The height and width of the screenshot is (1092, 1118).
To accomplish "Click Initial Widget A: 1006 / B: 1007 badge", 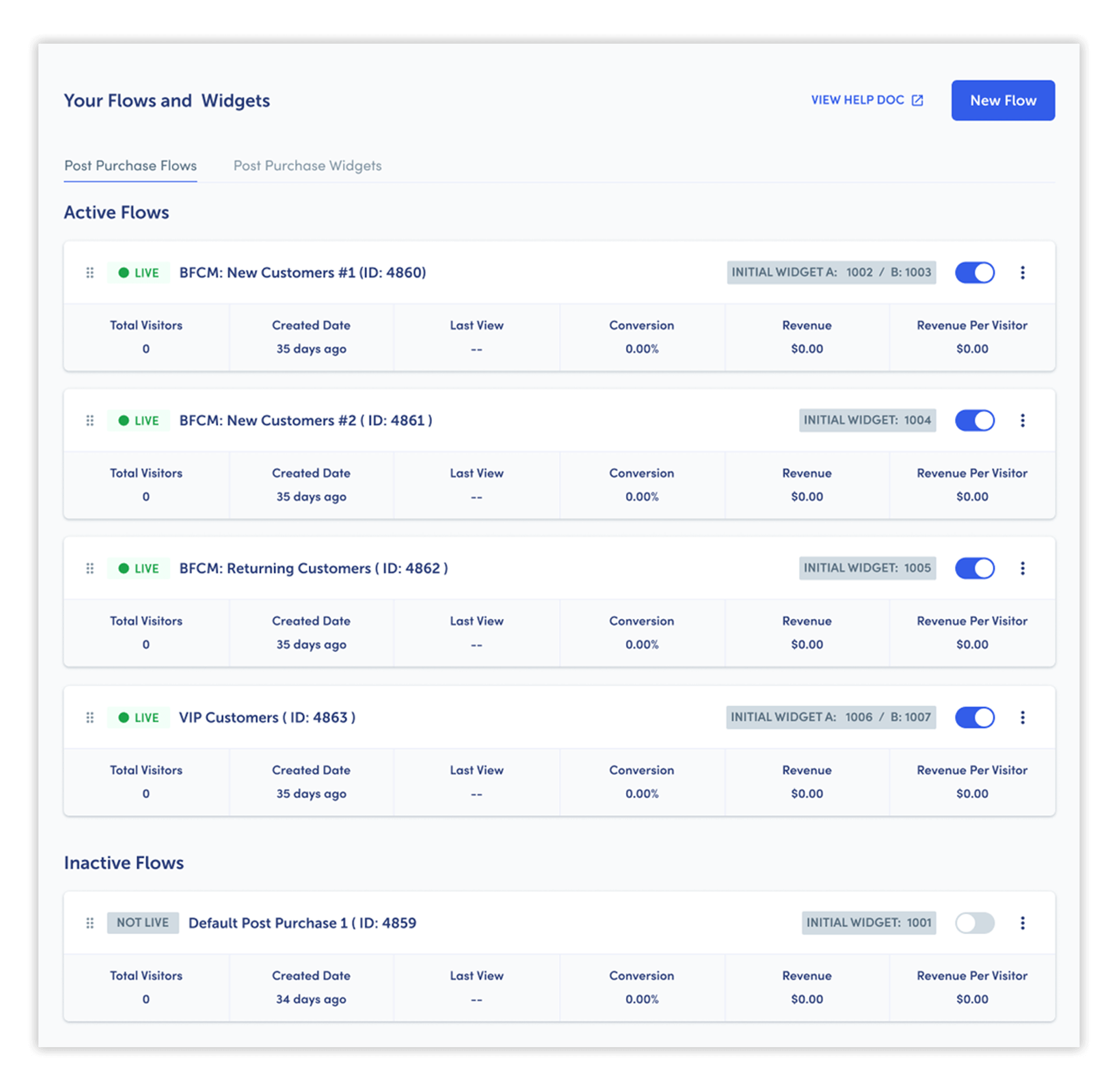I will [831, 718].
